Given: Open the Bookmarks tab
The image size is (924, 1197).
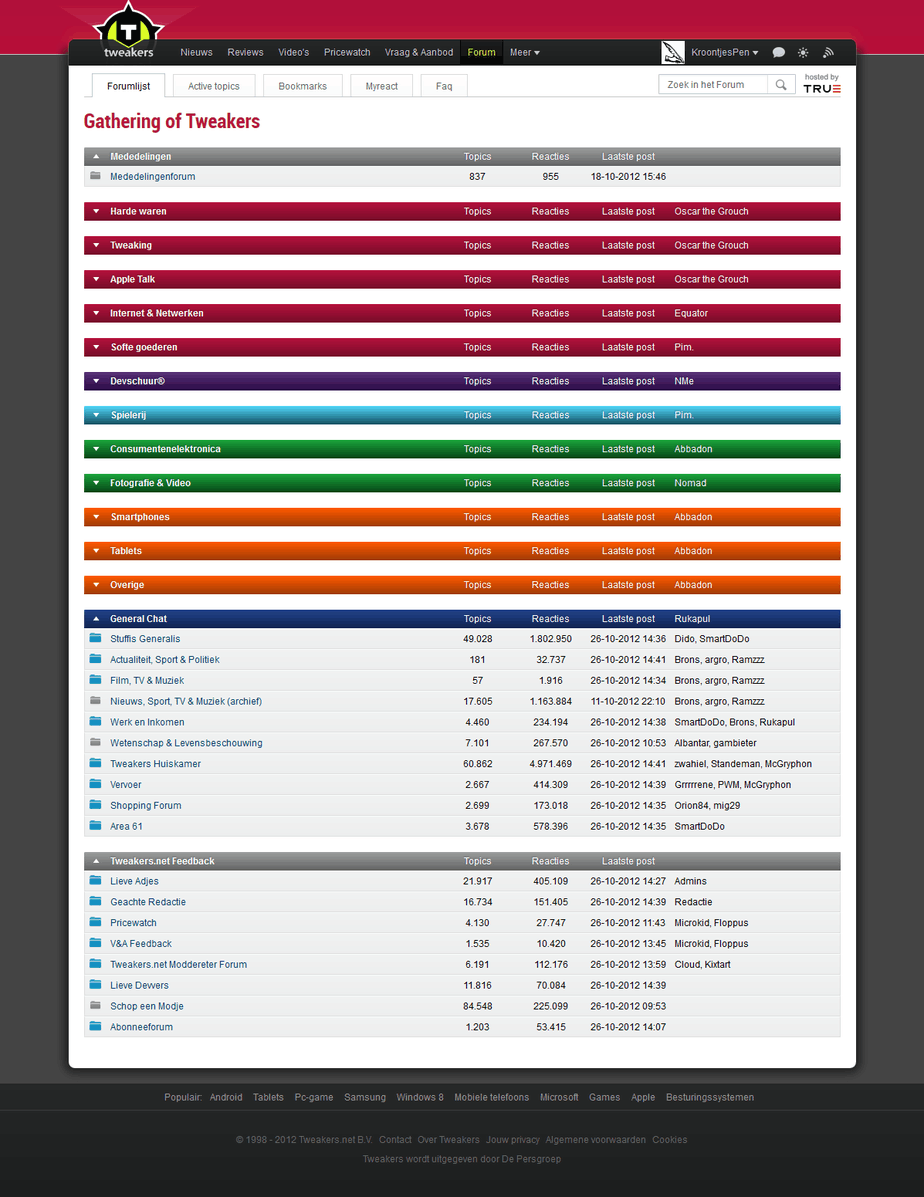Looking at the screenshot, I should (x=302, y=86).
